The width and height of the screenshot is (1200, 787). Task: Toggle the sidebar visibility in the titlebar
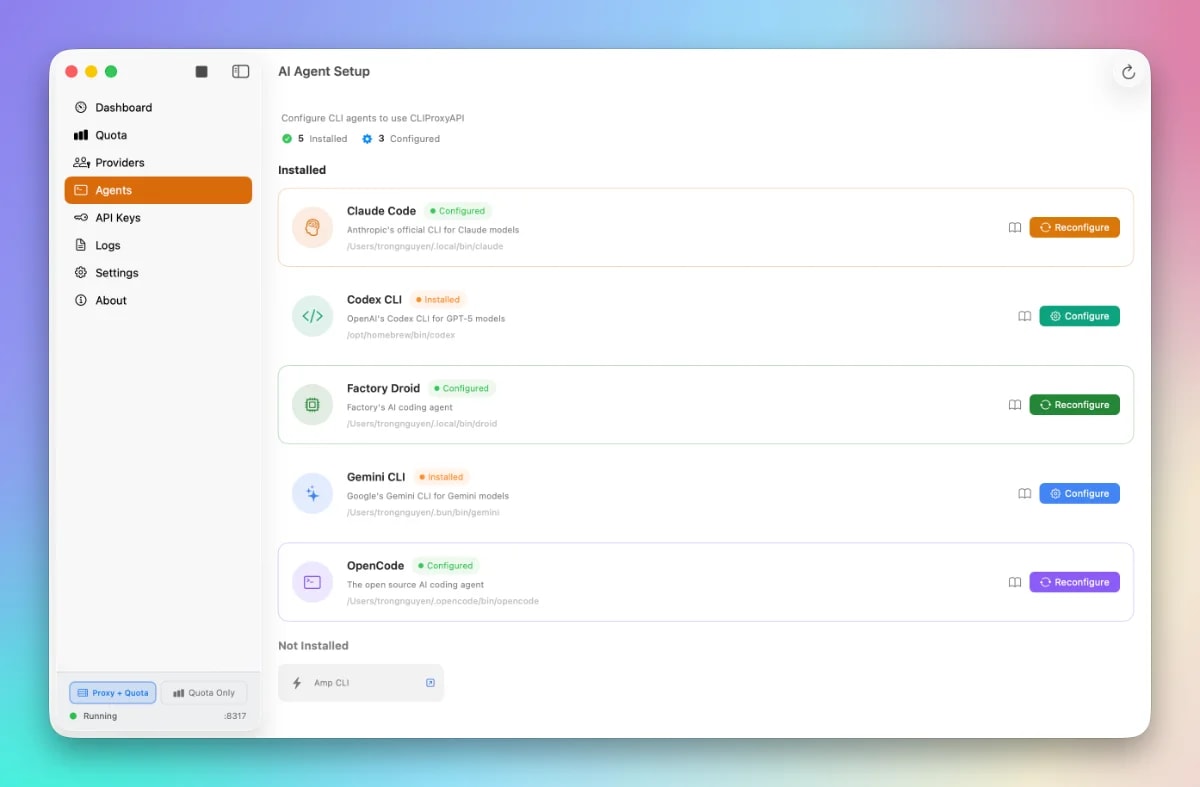tap(240, 71)
